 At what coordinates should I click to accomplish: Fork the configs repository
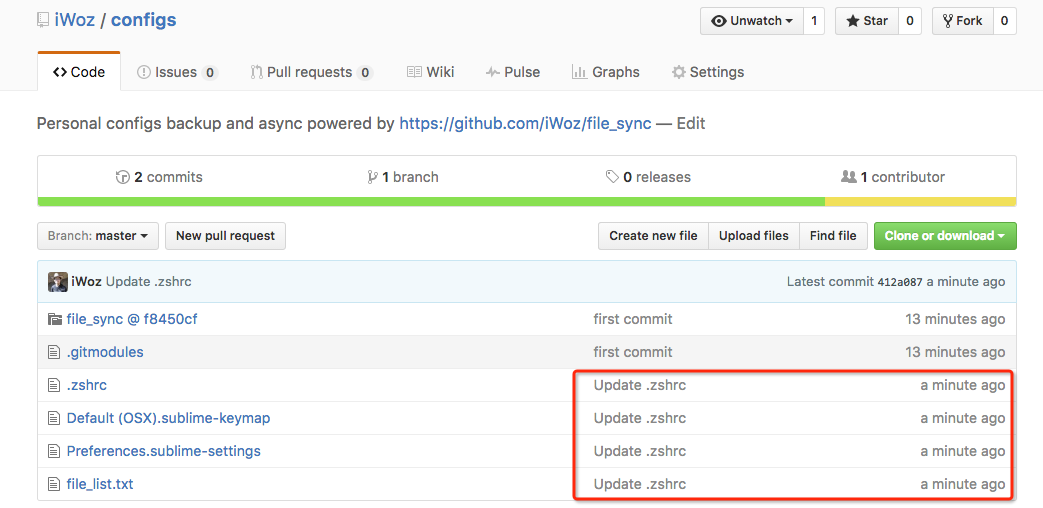click(963, 21)
